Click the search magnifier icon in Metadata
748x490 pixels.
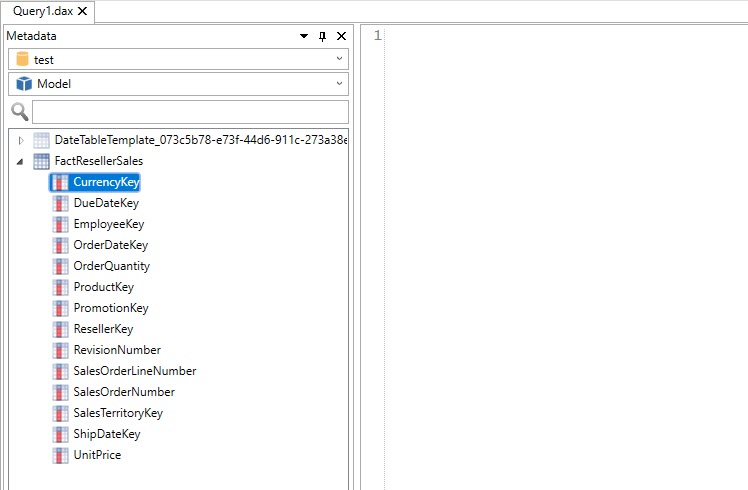click(x=19, y=111)
